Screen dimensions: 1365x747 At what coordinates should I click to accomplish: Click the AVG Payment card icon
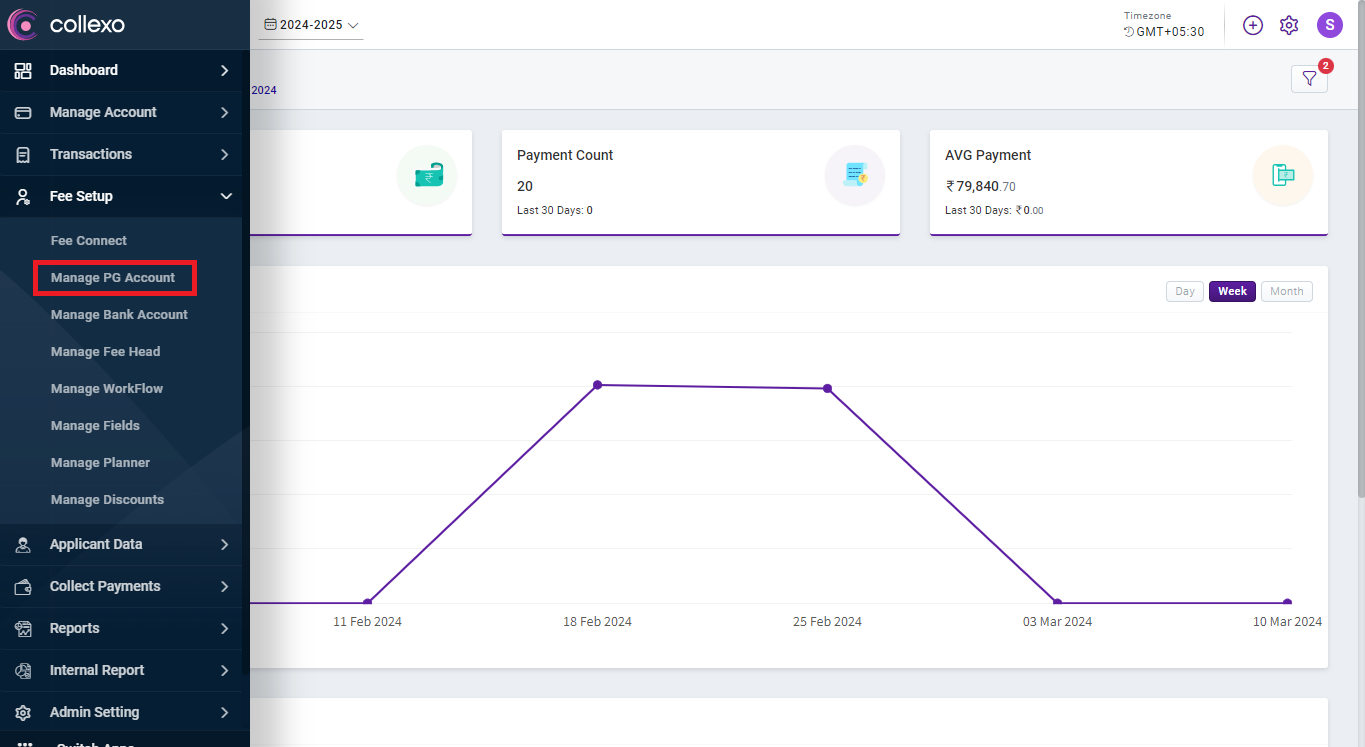click(x=1282, y=176)
